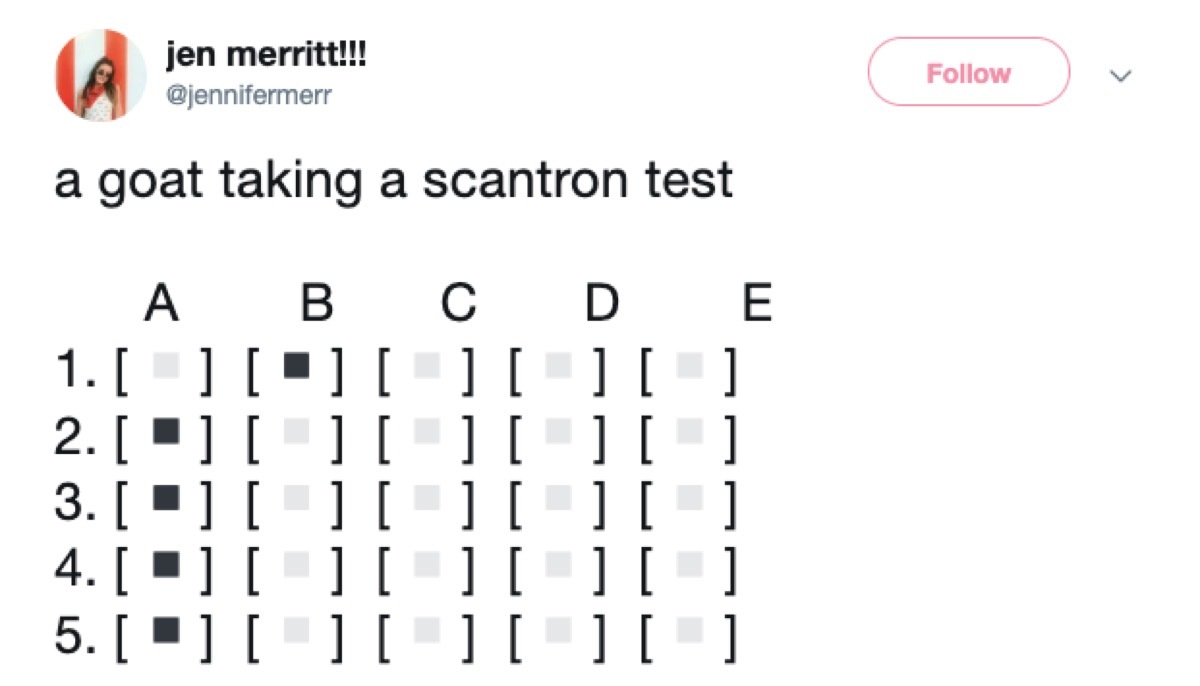The image size is (1200, 686).
Task: Select answer A for question 2
Action: tap(163, 432)
